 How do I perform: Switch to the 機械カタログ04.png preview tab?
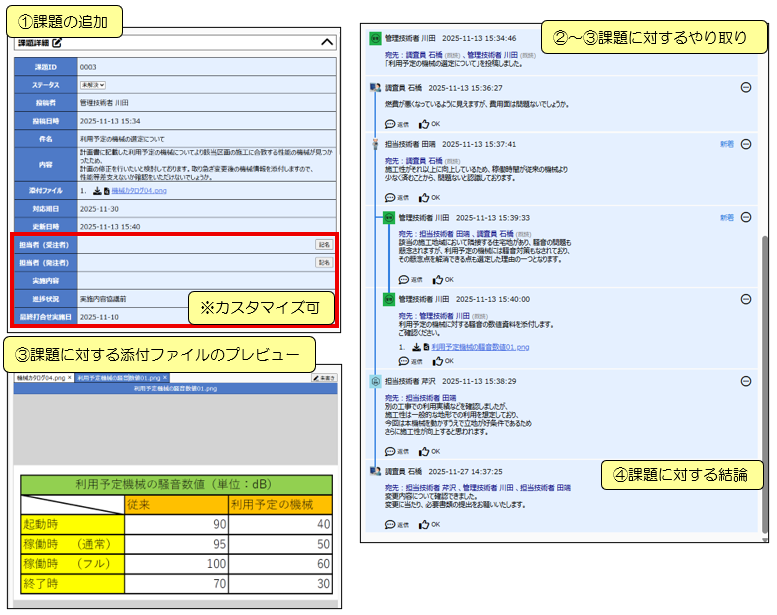tap(39, 378)
